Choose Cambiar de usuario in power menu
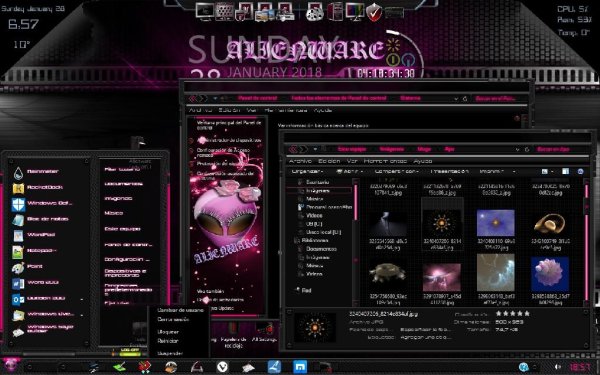This screenshot has width=600, height=375. coord(180,310)
